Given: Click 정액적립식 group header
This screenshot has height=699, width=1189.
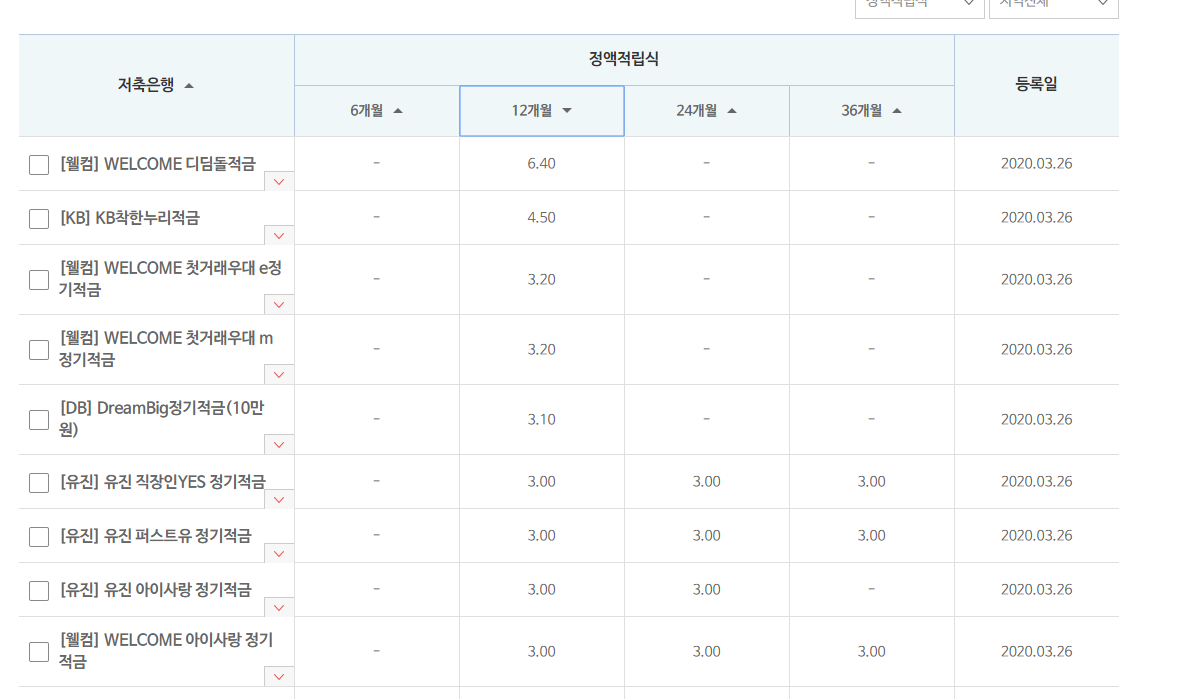Looking at the screenshot, I should [x=623, y=59].
